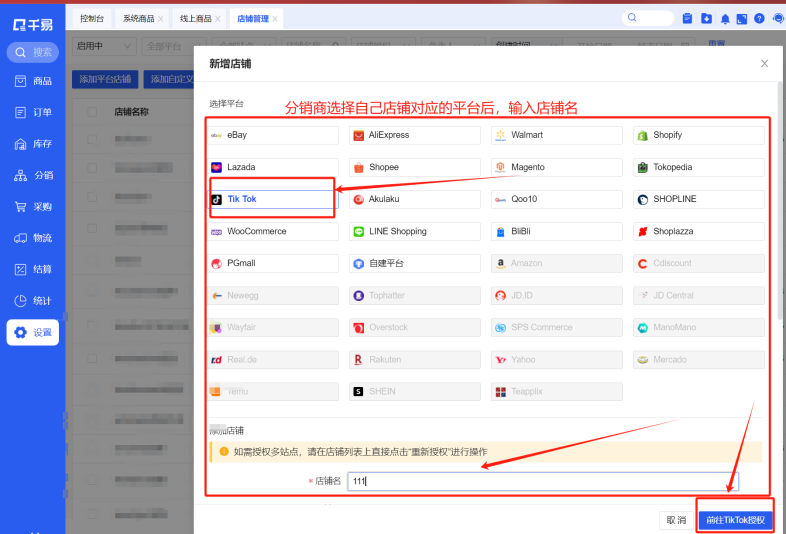The height and width of the screenshot is (534, 786).
Task: Select the AliExpress platform
Action: [415, 135]
